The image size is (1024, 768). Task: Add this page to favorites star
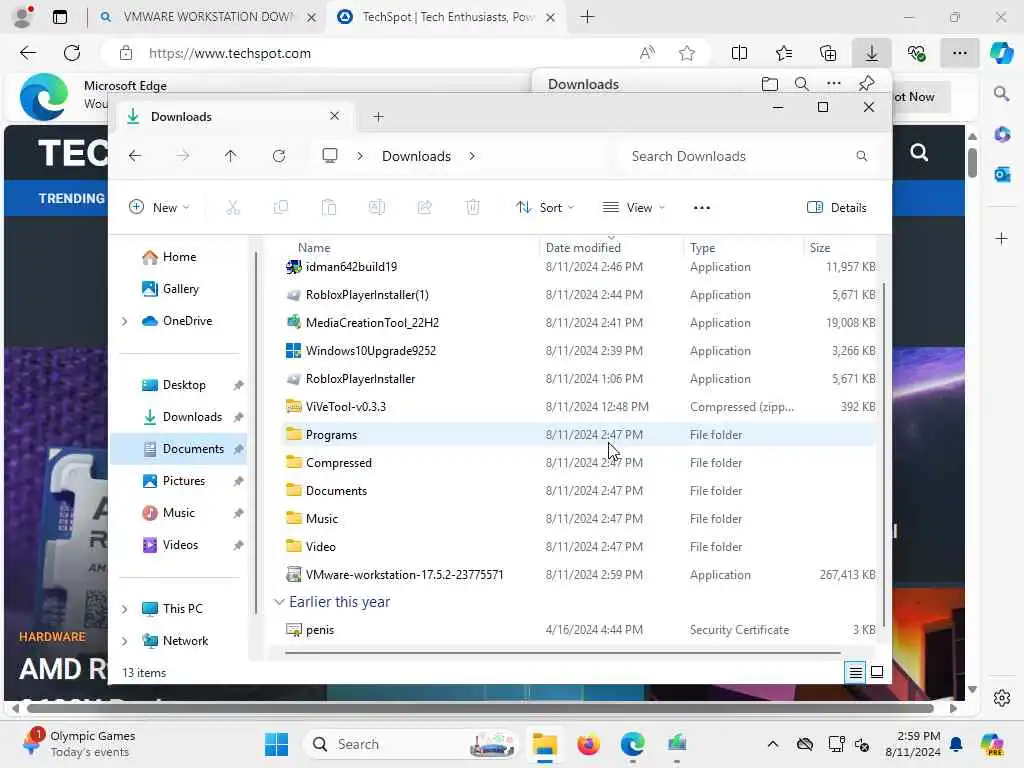tap(686, 54)
